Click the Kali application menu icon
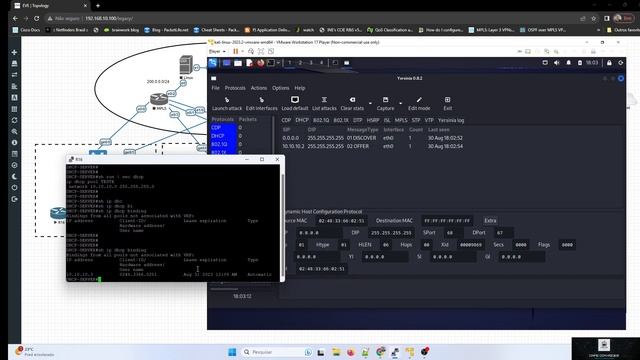The image size is (640, 360). 213,63
